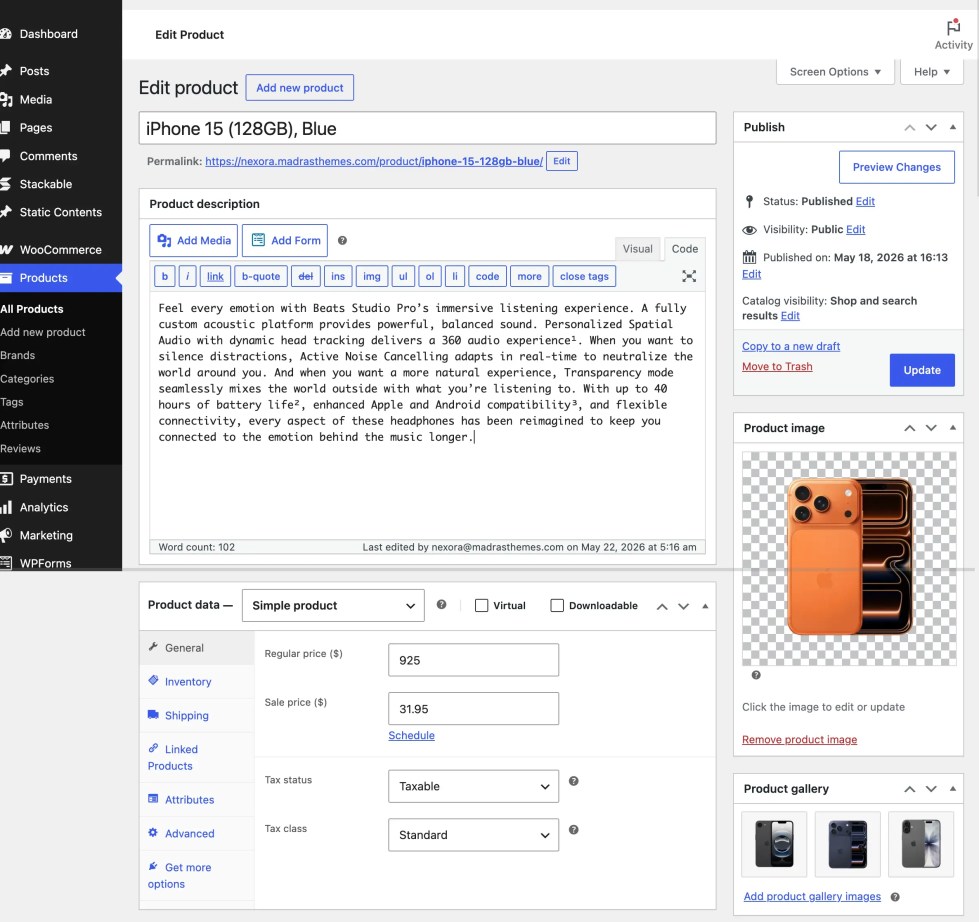Open the Tax status Taxable dropdown
The width and height of the screenshot is (979, 922).
[x=473, y=786]
